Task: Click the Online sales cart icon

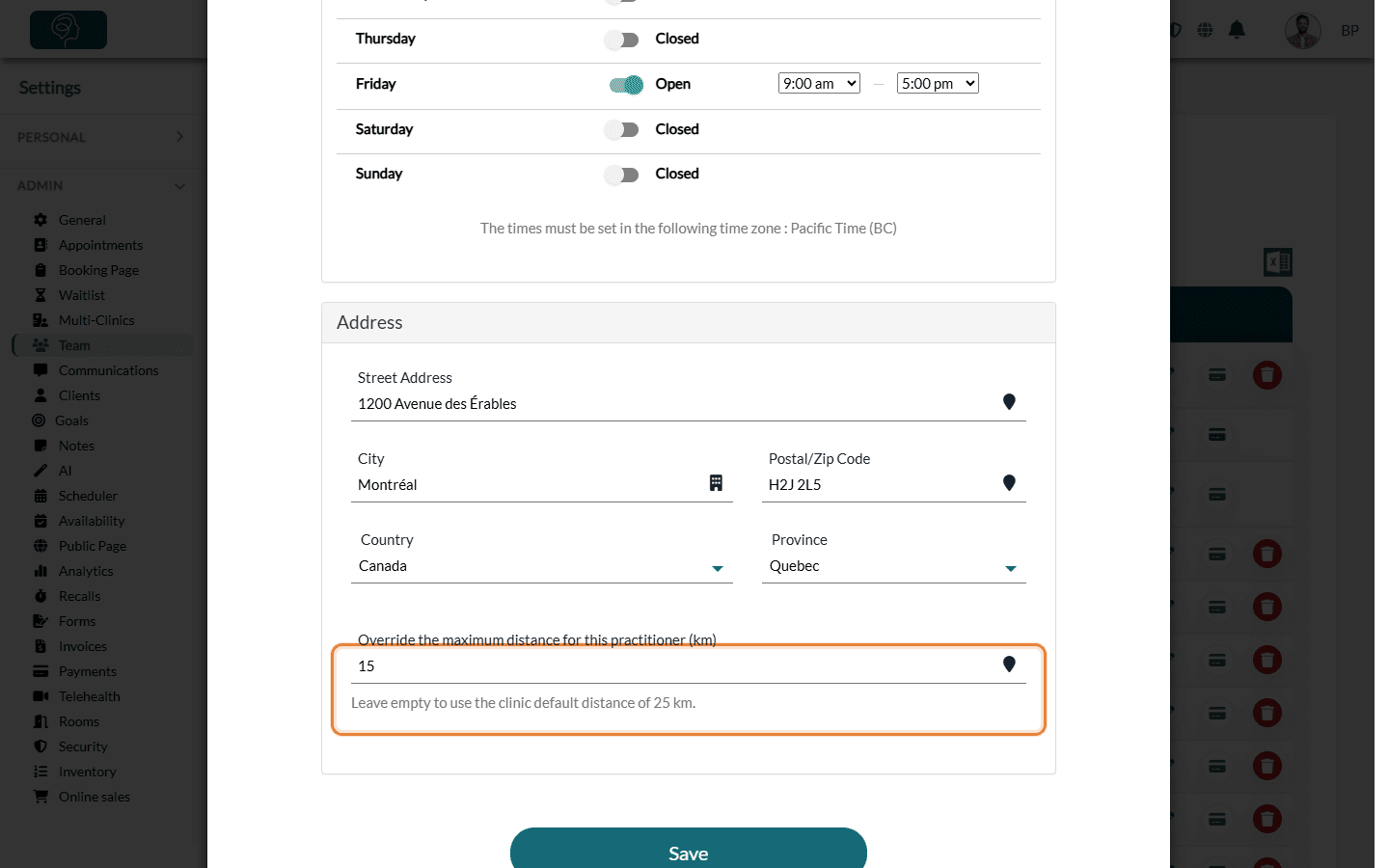Action: (x=41, y=797)
